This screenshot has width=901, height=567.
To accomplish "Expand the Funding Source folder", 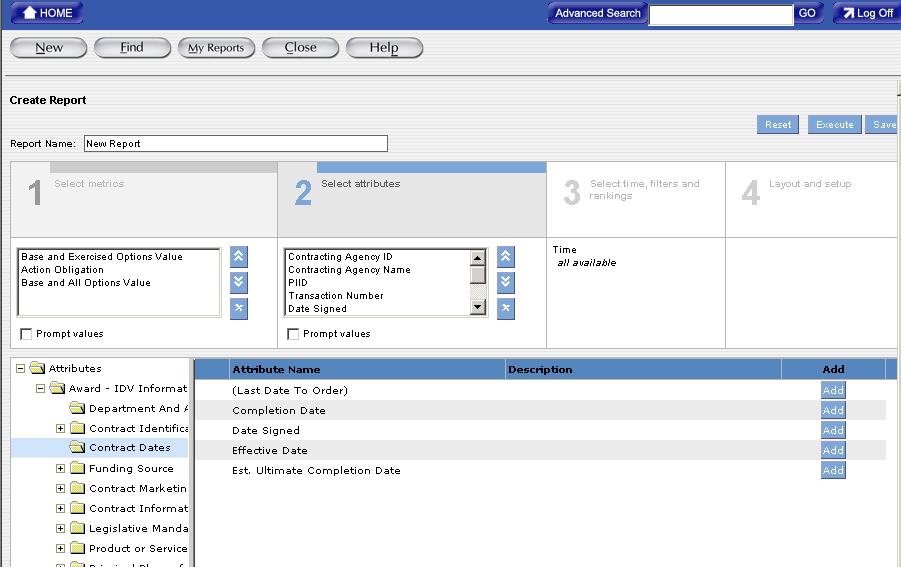I will pos(61,468).
